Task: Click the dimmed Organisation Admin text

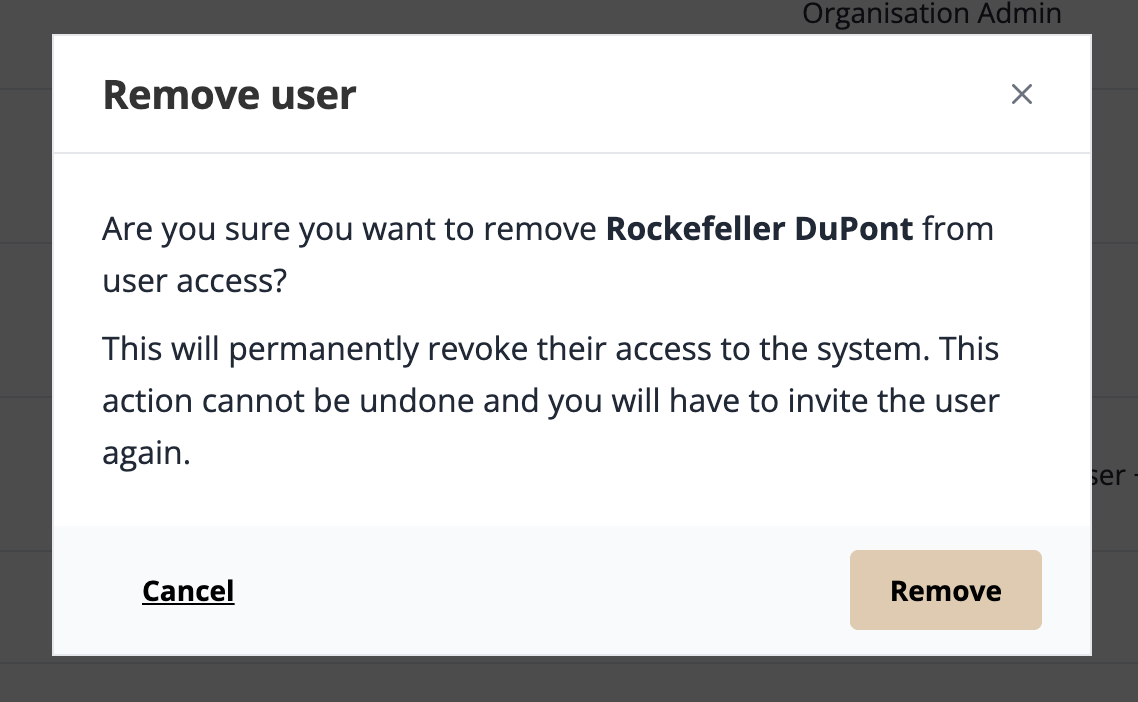Action: pos(932,14)
